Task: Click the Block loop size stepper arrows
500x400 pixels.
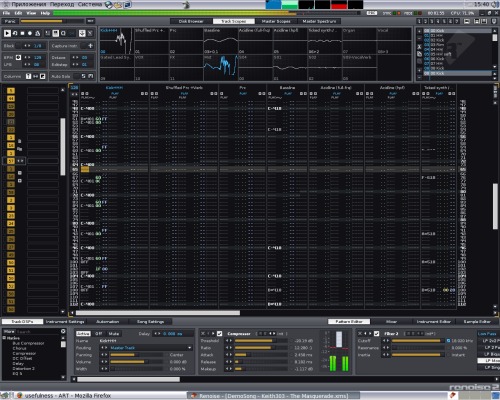Action: click(x=27, y=46)
